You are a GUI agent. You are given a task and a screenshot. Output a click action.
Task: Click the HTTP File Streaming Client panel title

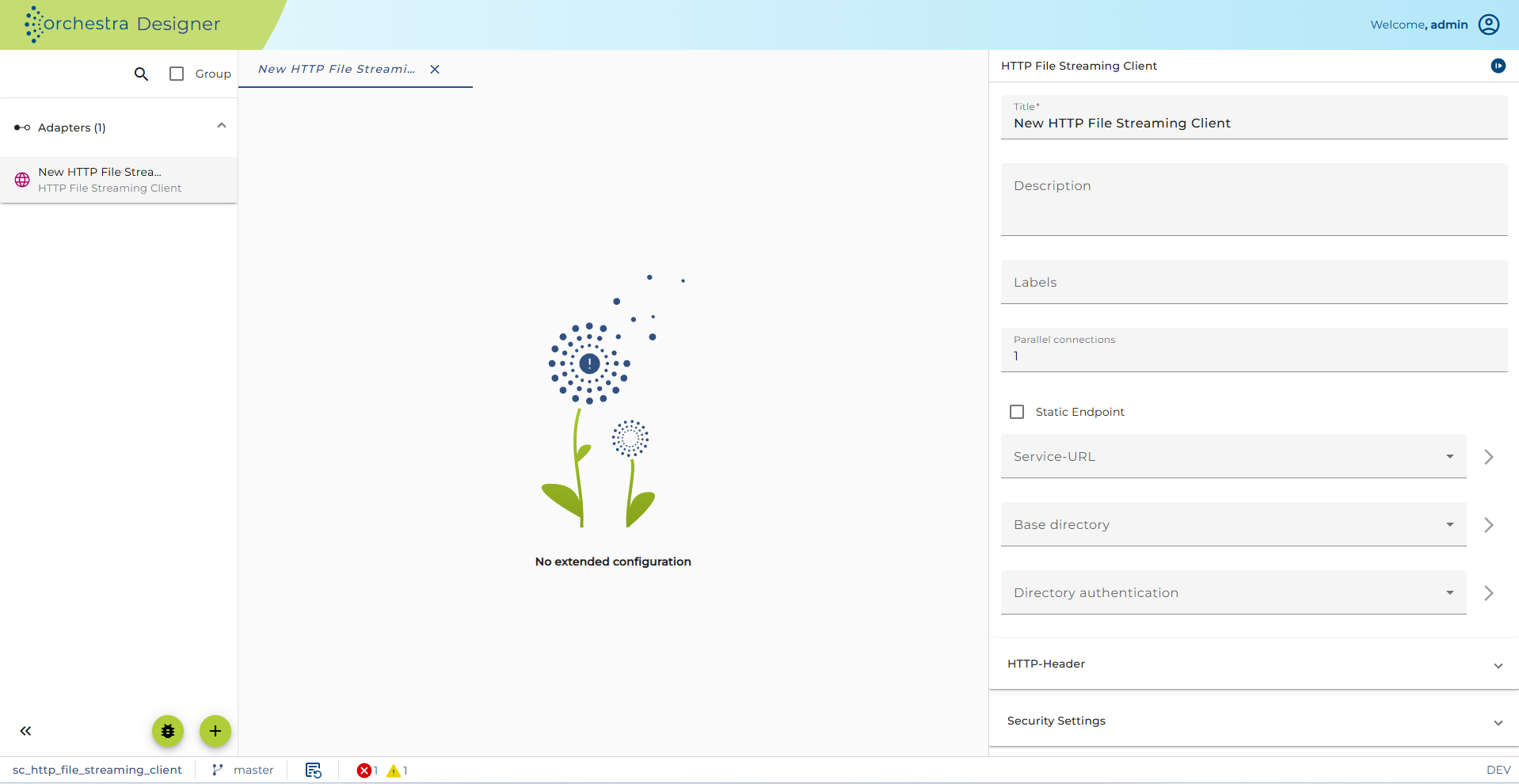click(1079, 66)
